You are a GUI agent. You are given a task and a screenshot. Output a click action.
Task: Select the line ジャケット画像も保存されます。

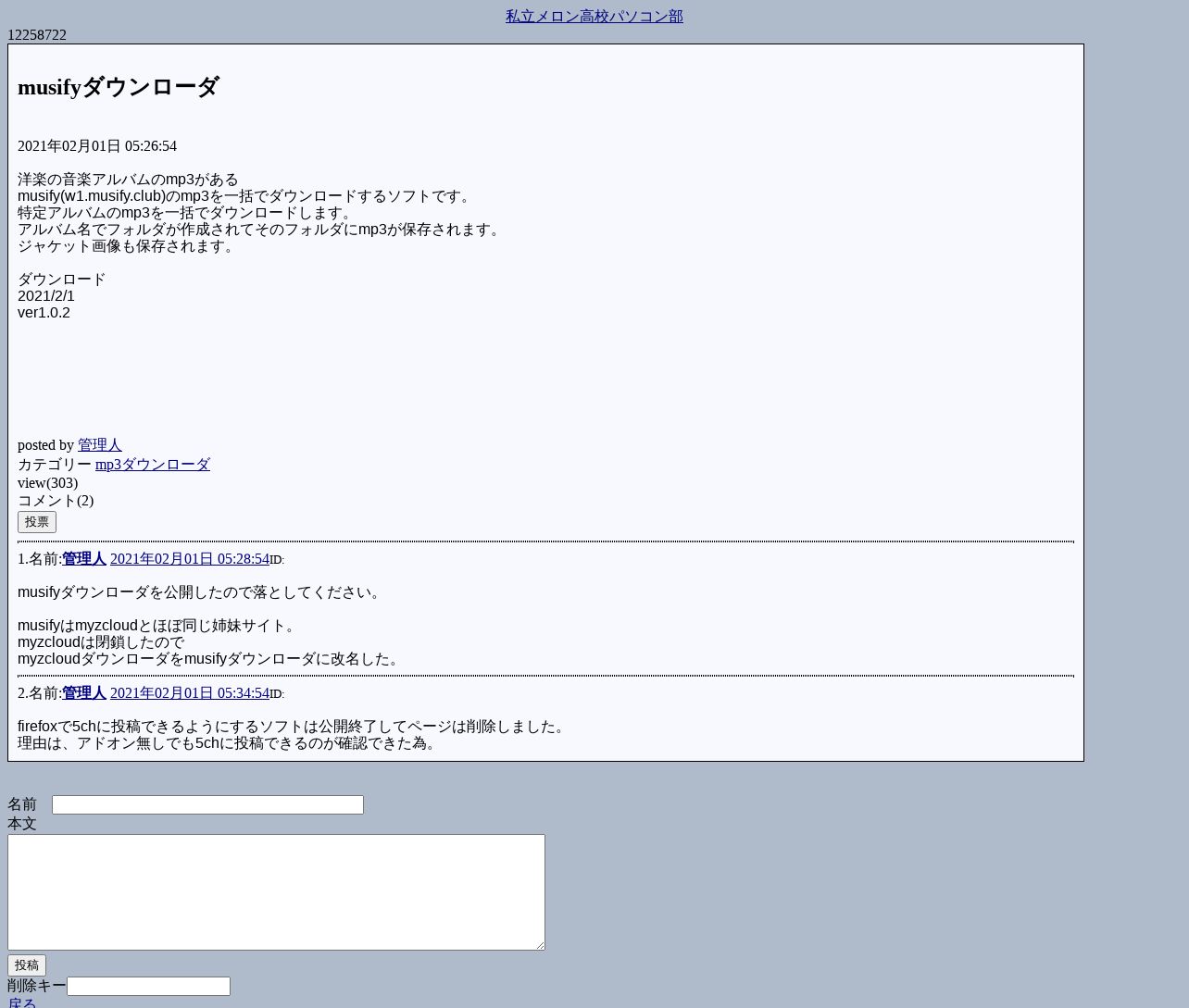[129, 246]
